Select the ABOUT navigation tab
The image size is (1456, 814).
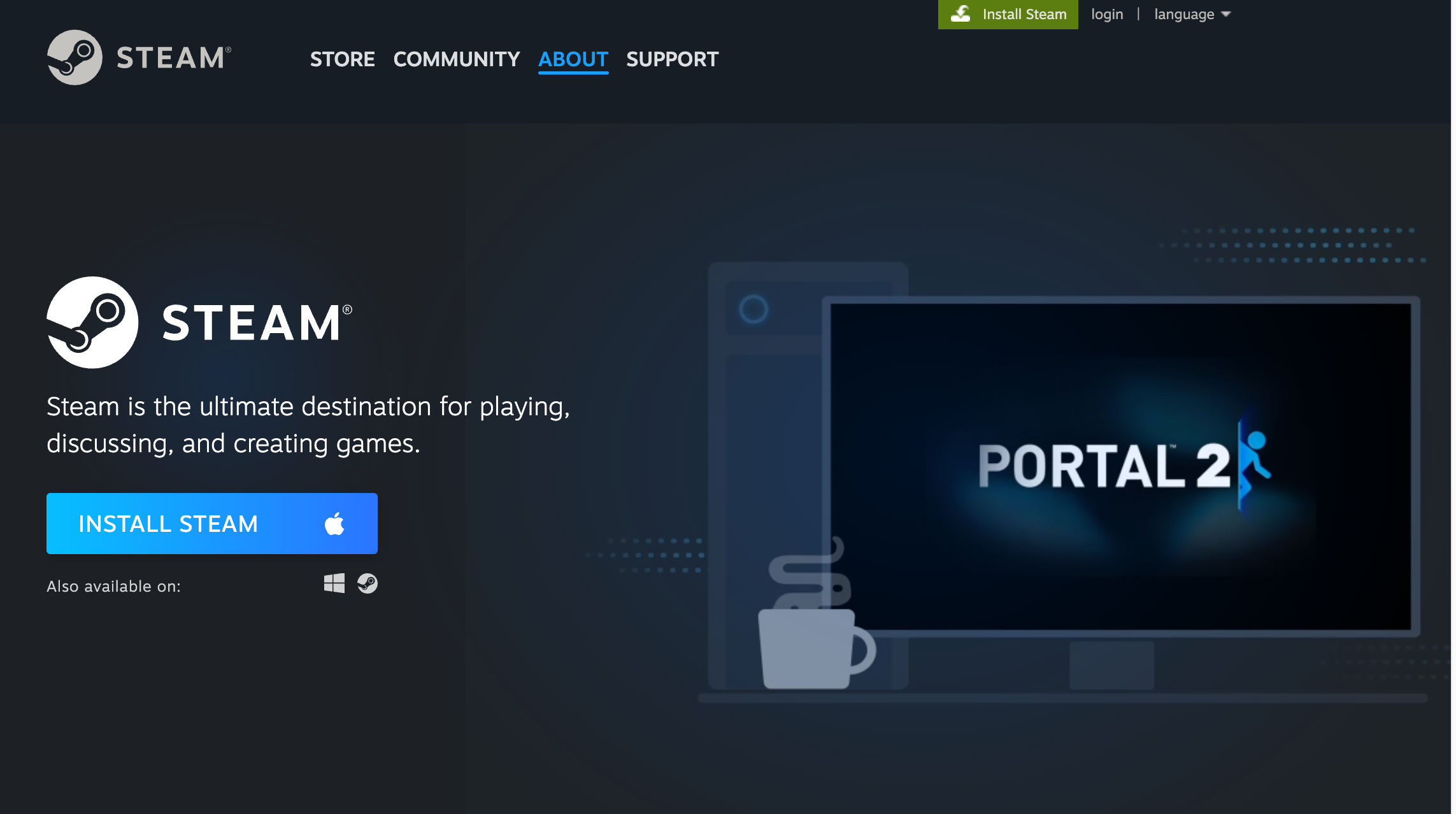573,59
